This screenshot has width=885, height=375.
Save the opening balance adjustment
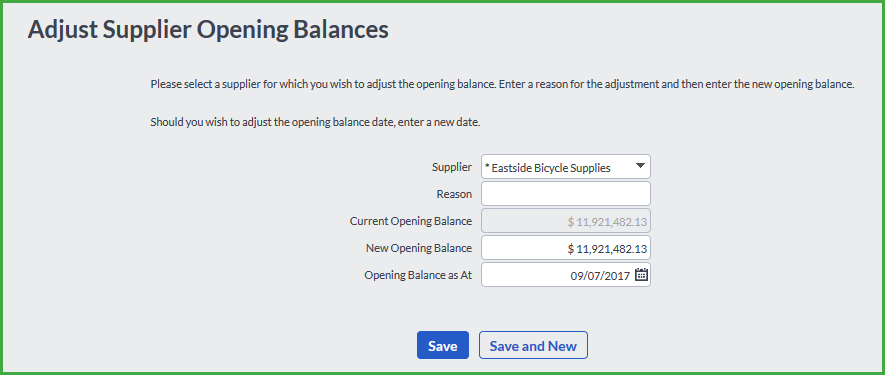442,346
